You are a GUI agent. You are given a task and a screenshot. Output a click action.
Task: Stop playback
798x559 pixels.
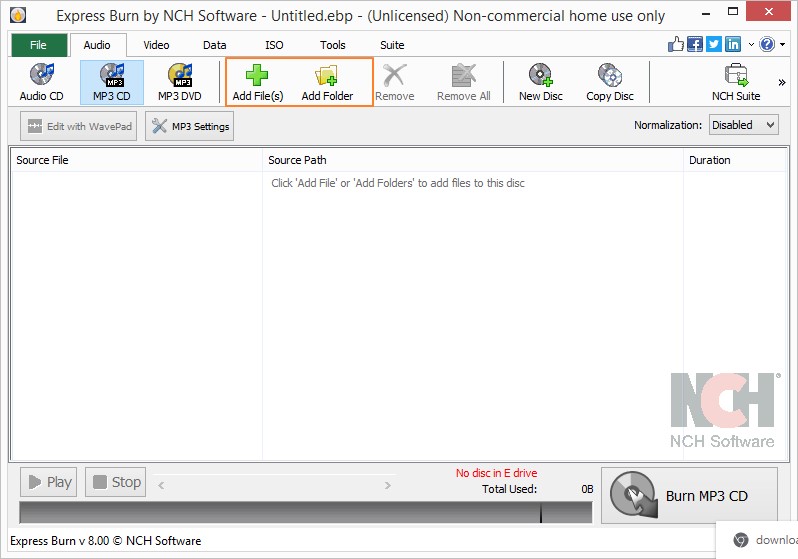click(x=116, y=482)
